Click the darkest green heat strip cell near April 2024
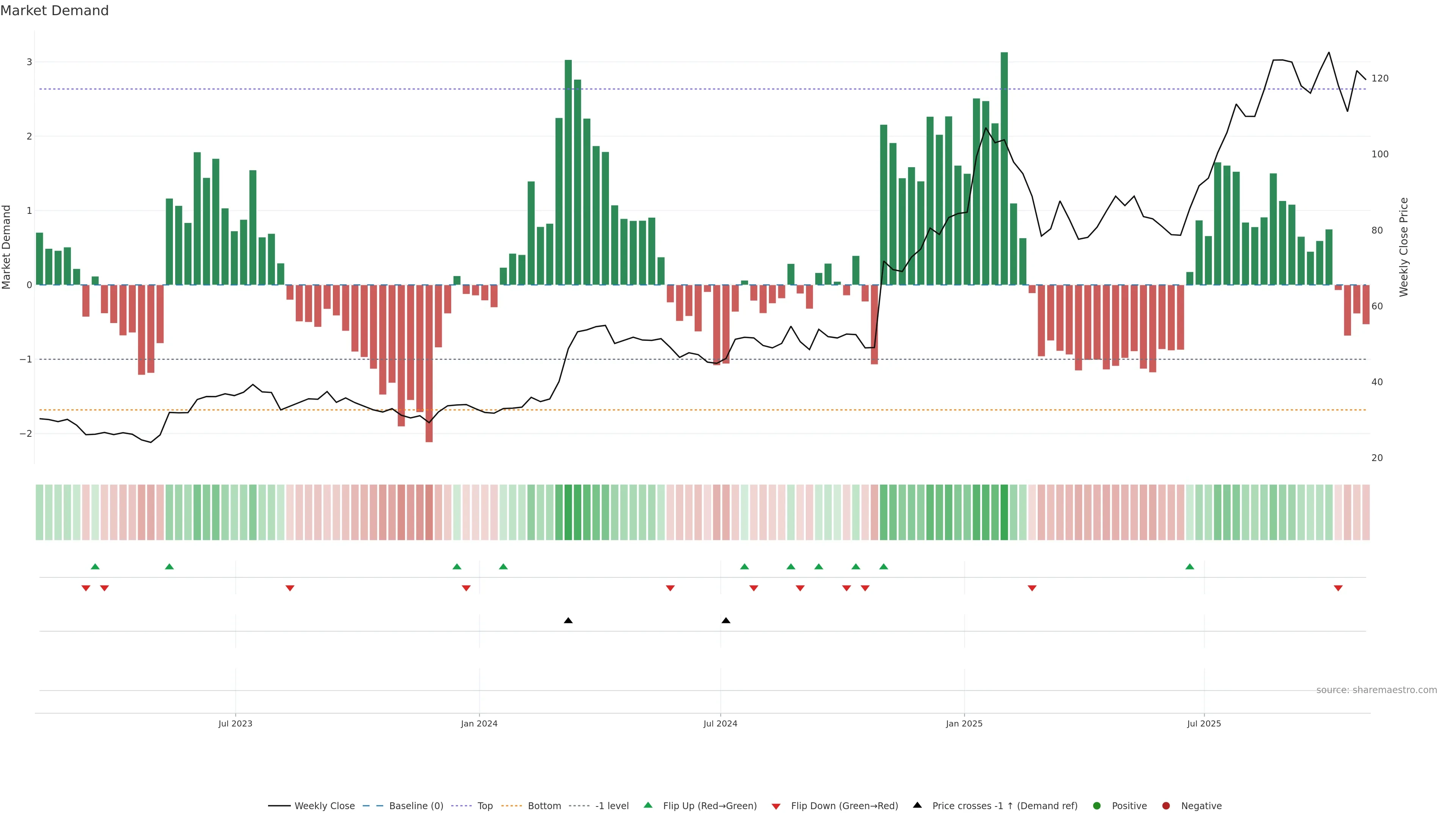Viewport: 1456px width, 819px height. pyautogui.click(x=568, y=512)
